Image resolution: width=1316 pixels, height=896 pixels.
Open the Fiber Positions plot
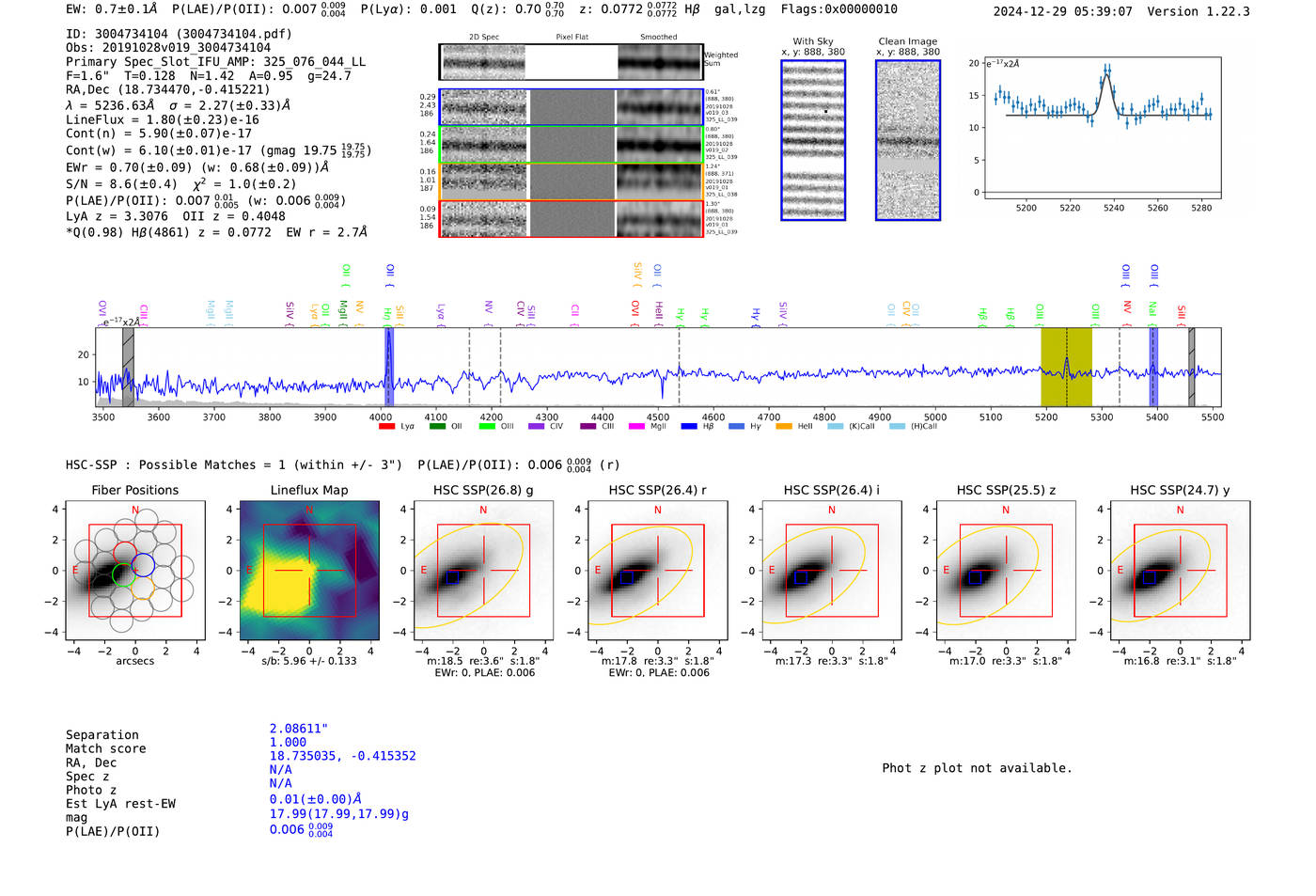coord(135,570)
